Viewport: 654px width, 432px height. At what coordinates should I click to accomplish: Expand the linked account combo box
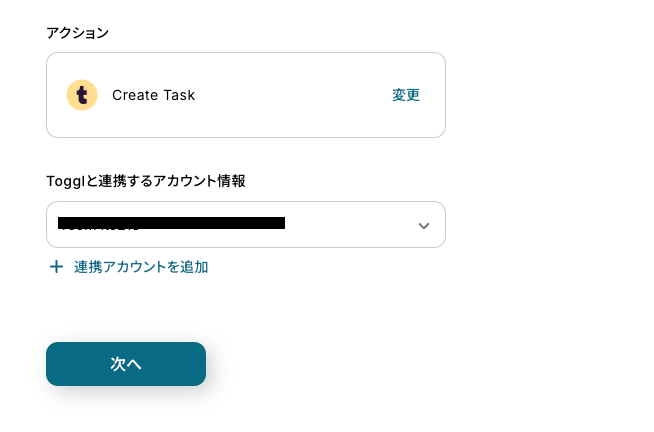(245, 225)
